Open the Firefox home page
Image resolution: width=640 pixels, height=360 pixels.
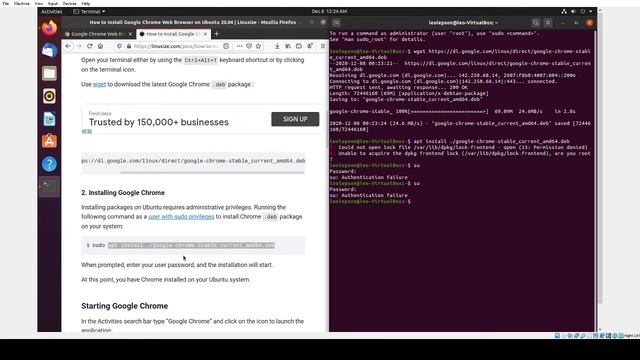click(100, 46)
